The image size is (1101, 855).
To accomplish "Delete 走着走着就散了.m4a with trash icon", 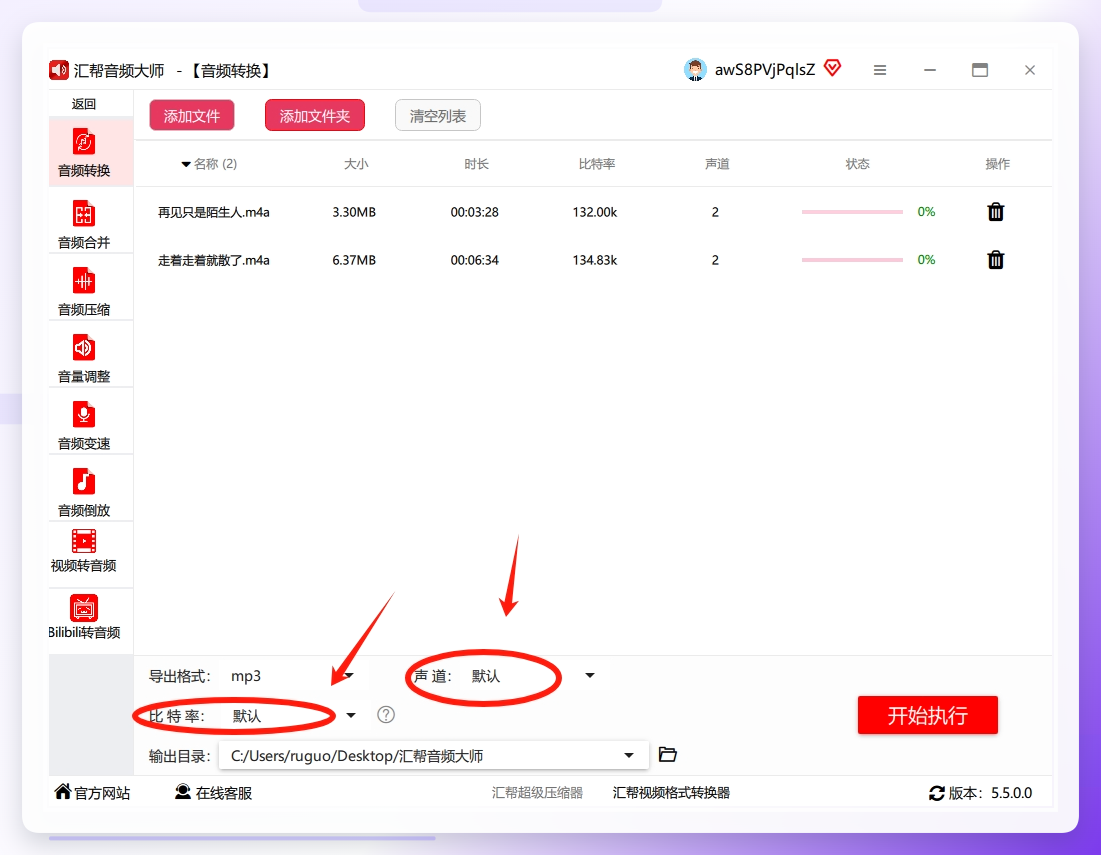I will point(996,260).
